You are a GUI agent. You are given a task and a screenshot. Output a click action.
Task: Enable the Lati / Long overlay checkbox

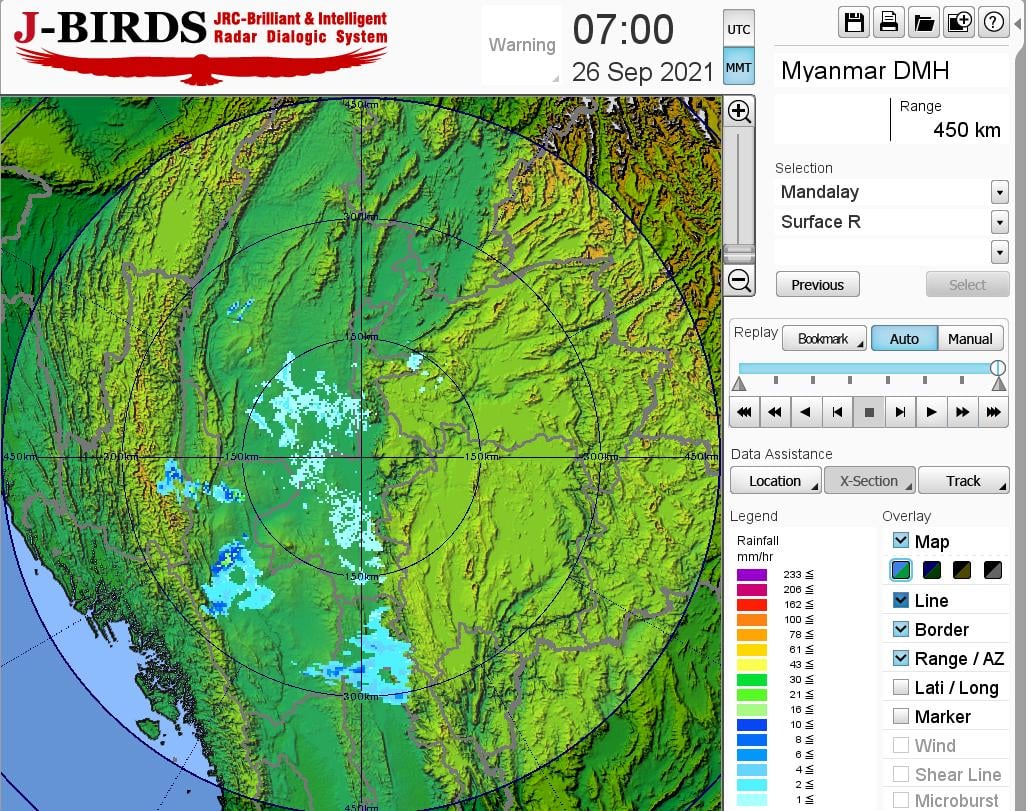point(901,687)
